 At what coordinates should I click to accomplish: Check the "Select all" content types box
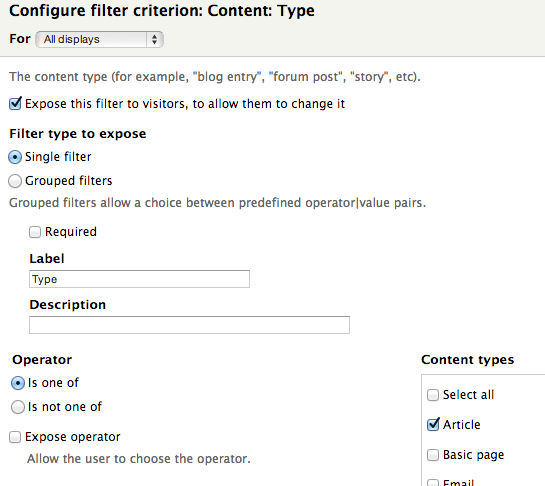pyautogui.click(x=433, y=395)
